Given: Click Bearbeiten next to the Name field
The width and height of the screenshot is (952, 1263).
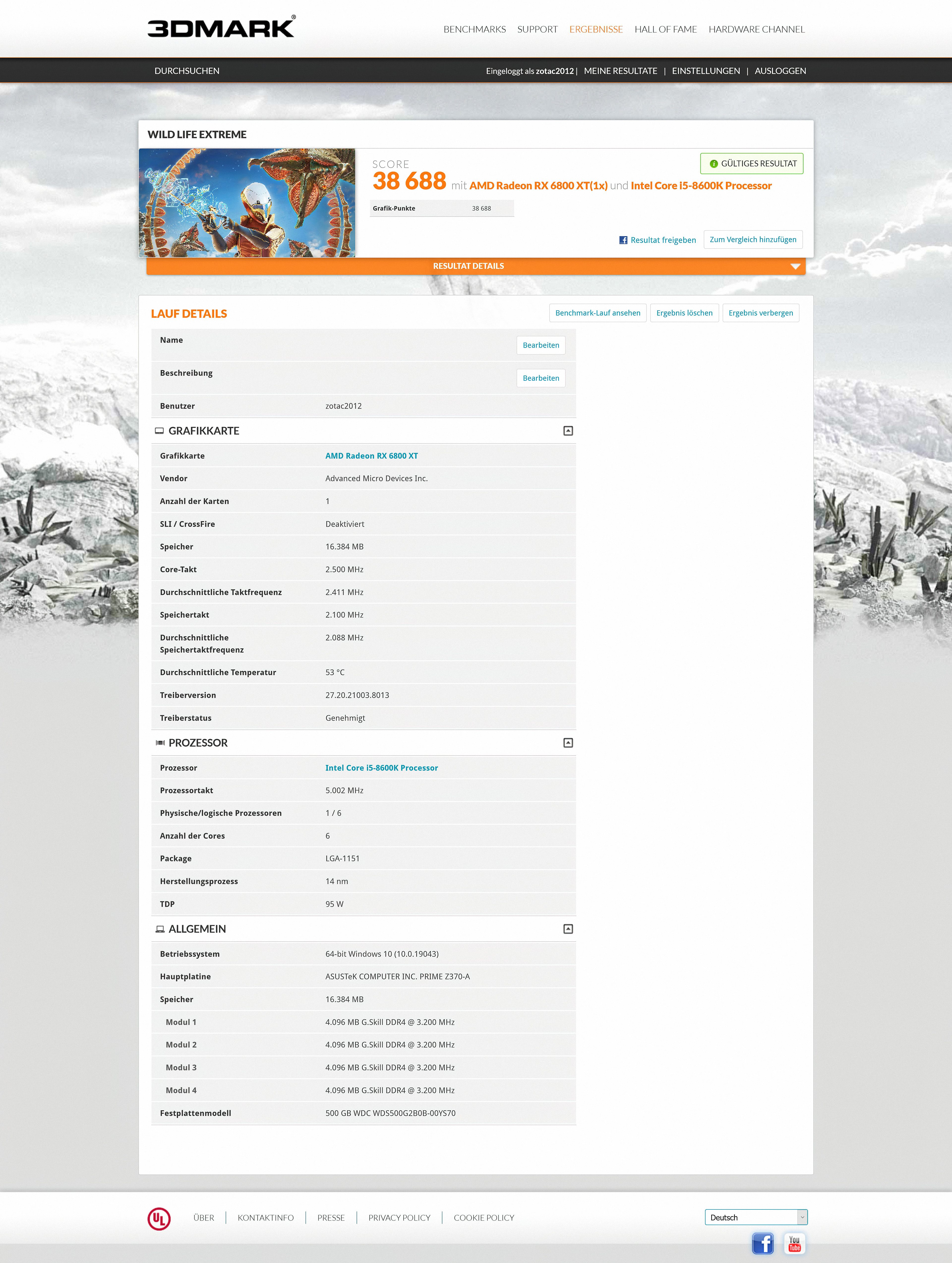Looking at the screenshot, I should click(540, 346).
